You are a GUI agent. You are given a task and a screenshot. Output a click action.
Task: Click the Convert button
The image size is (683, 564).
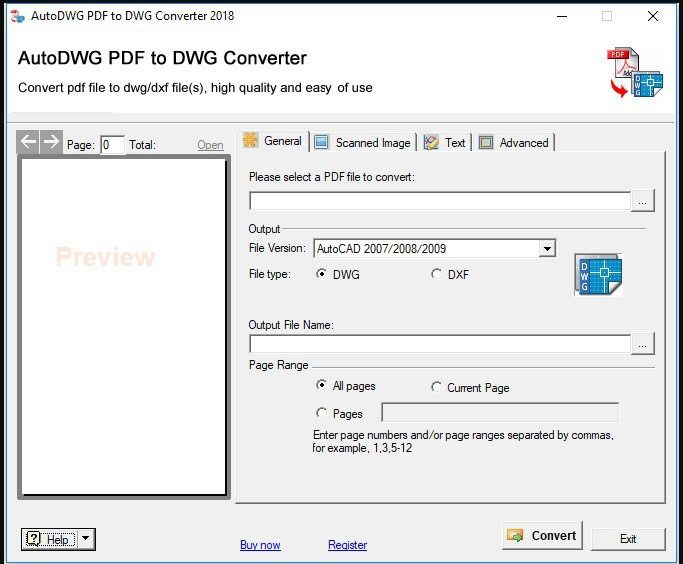[x=542, y=535]
